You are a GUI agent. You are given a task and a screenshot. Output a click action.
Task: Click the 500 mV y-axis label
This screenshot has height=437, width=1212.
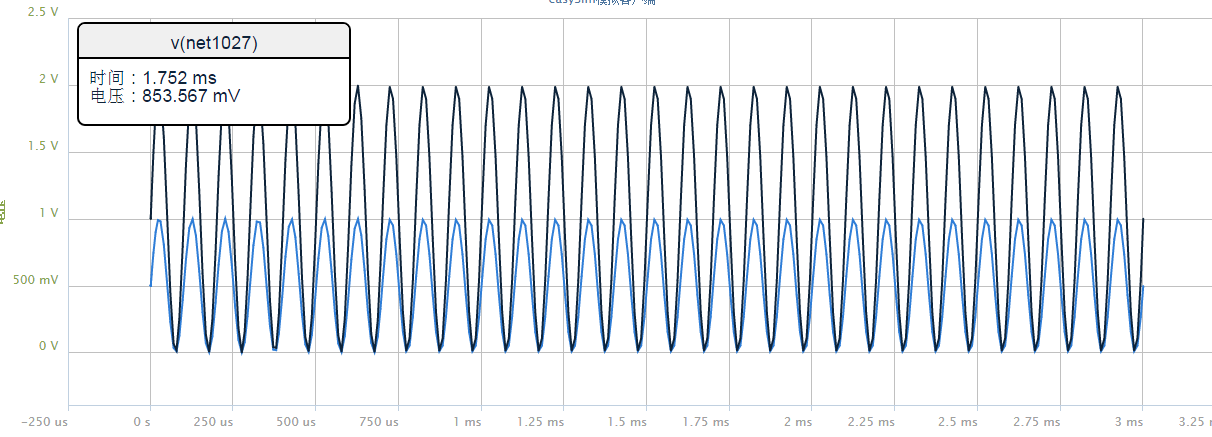coord(35,280)
